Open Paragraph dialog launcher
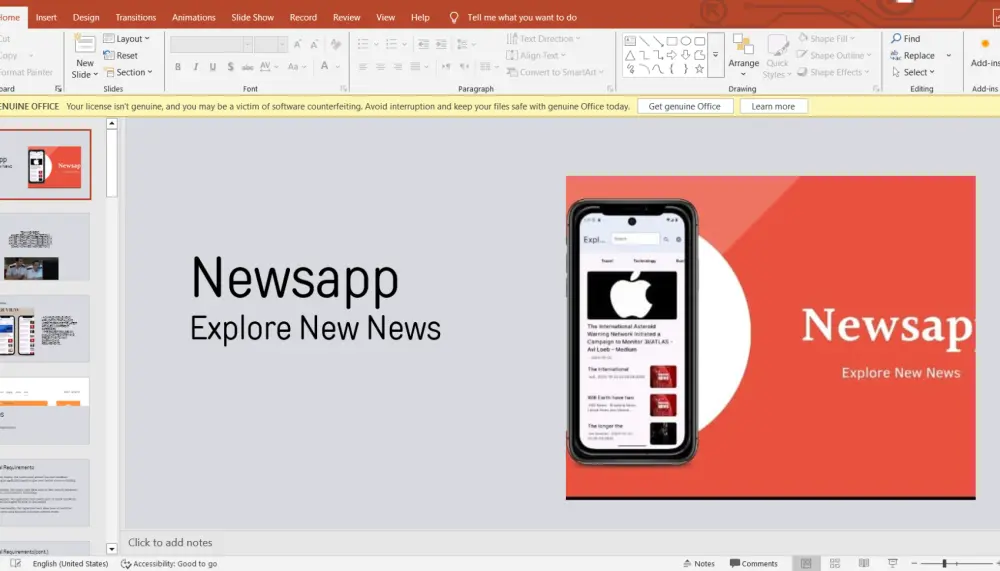The width and height of the screenshot is (1000, 571). (610, 89)
